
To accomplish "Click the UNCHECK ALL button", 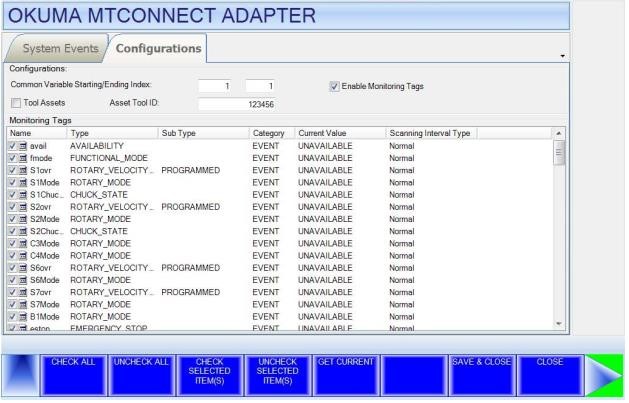I will coord(141,376).
